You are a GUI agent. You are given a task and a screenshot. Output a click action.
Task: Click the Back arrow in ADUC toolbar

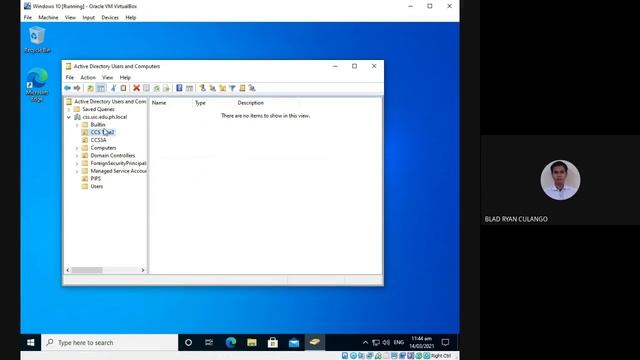67,88
